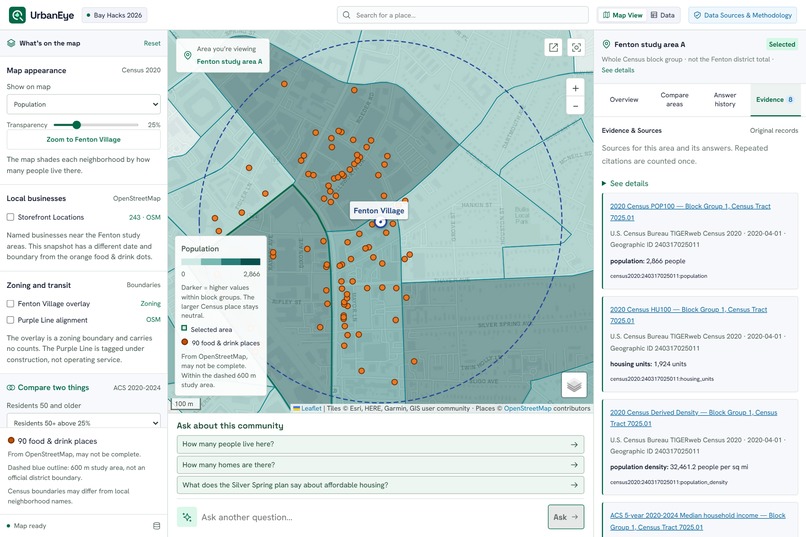The image size is (806, 537).
Task: Click the population density 32,461.2 value
Action: pos(679,467)
